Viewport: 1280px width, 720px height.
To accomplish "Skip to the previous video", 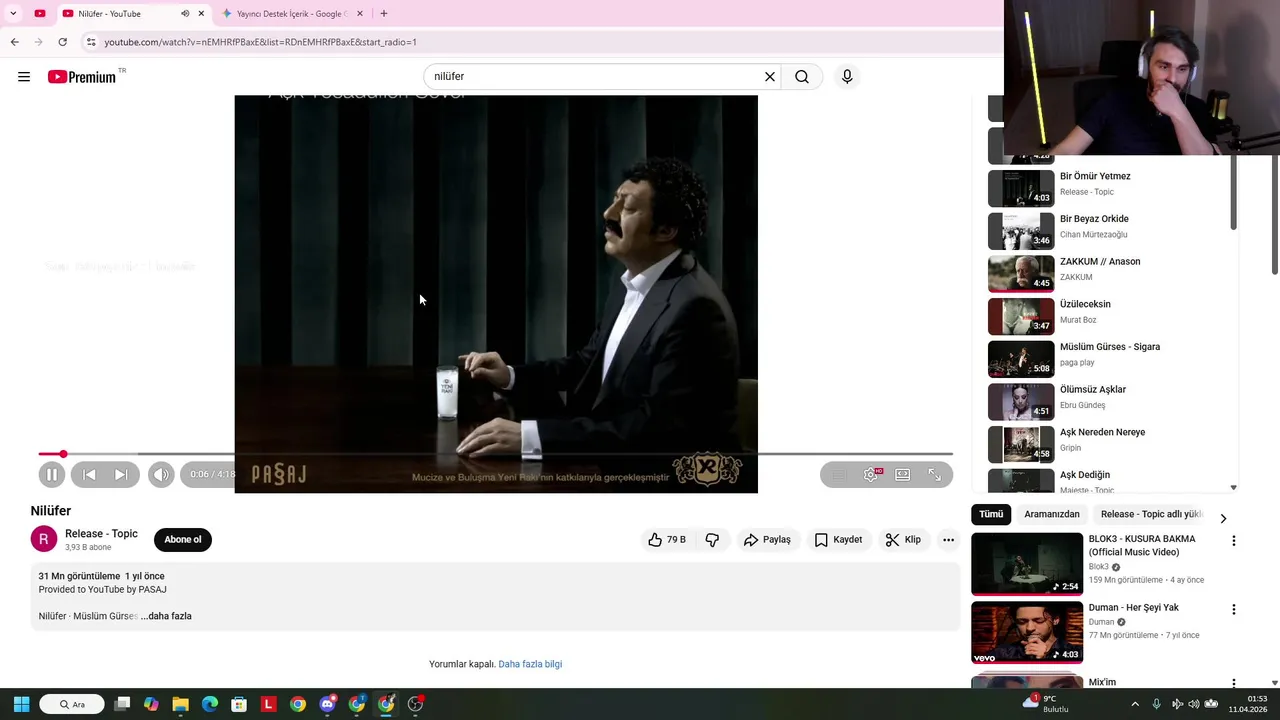I will [89, 475].
